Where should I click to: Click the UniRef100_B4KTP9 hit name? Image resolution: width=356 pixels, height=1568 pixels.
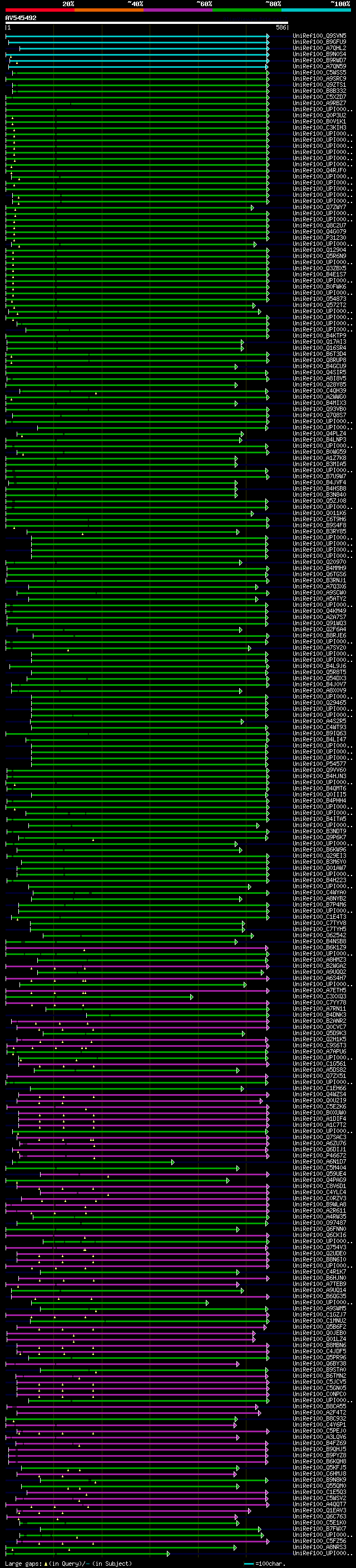click(319, 335)
